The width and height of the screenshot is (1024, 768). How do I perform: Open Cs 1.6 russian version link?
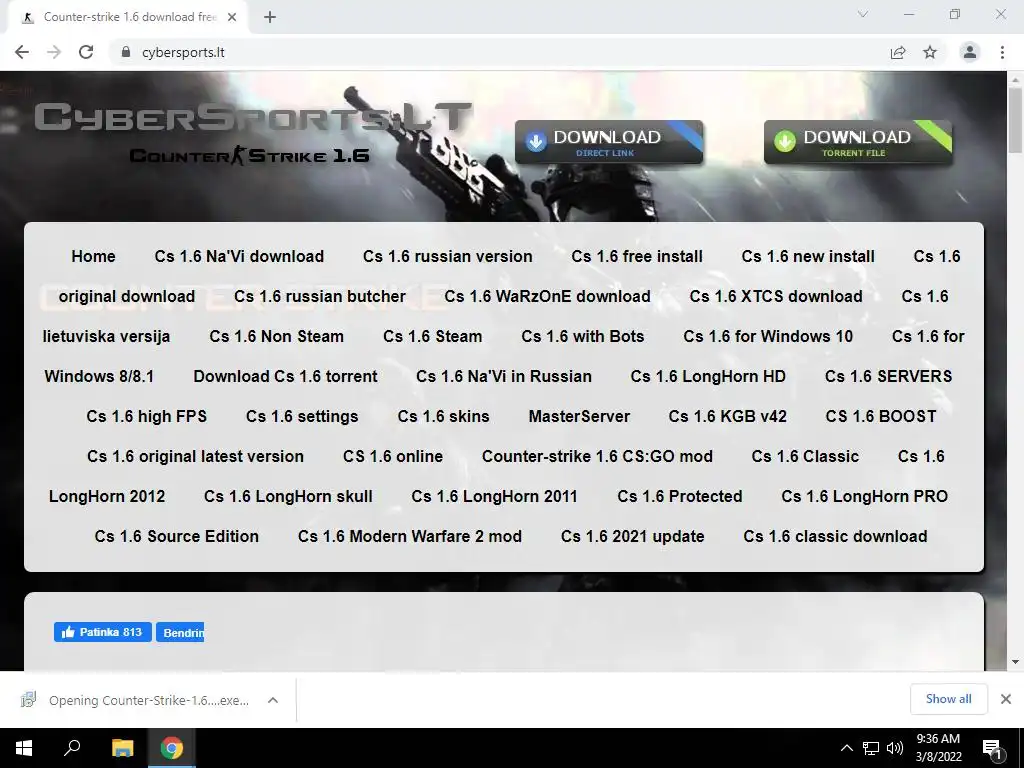447,256
